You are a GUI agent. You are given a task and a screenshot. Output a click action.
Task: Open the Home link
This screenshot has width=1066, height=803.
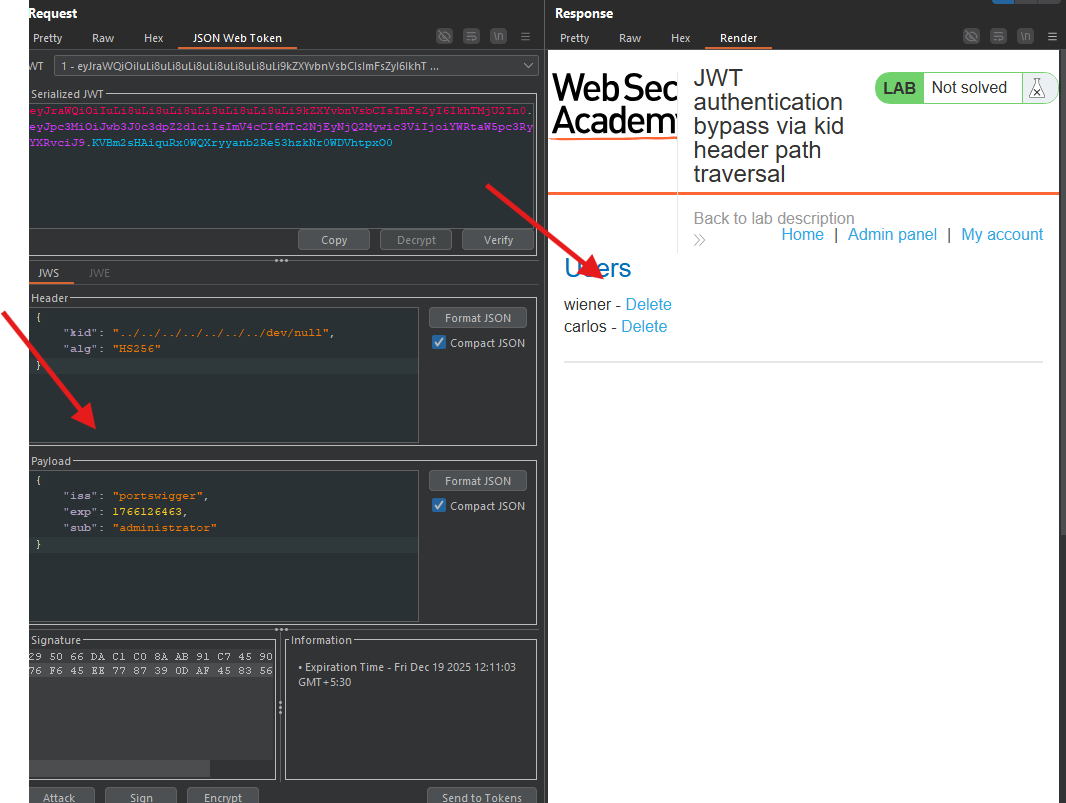[x=802, y=235]
